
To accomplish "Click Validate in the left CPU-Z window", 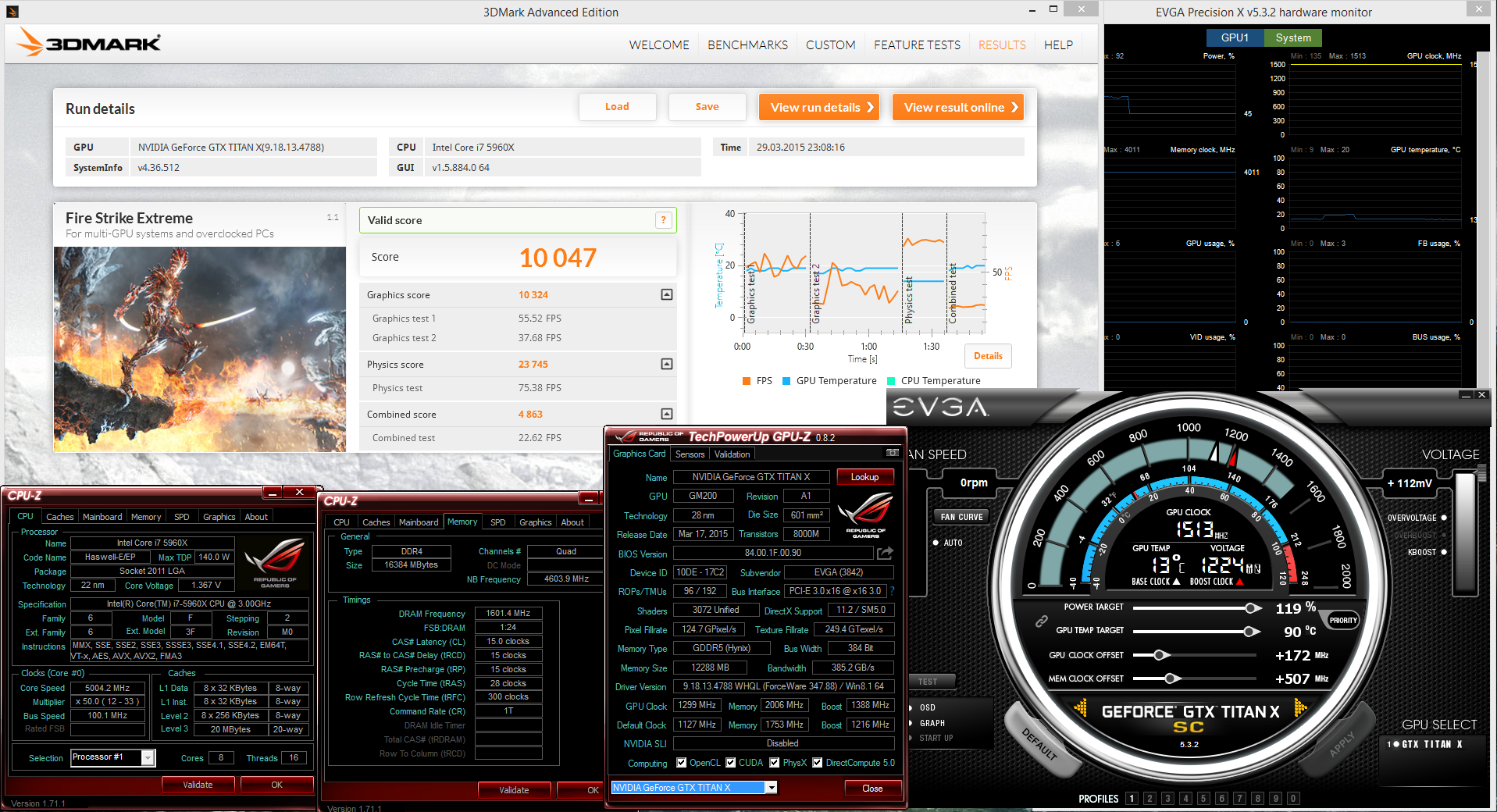I will (198, 785).
